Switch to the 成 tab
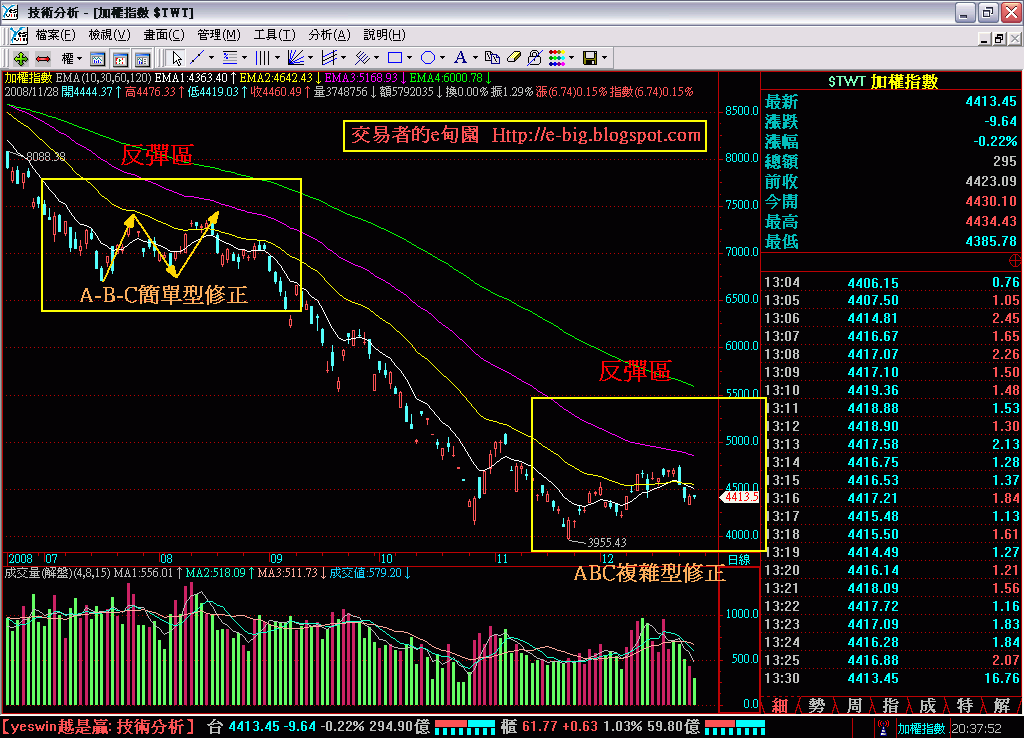Viewport: 1024px width, 738px height. [x=928, y=705]
